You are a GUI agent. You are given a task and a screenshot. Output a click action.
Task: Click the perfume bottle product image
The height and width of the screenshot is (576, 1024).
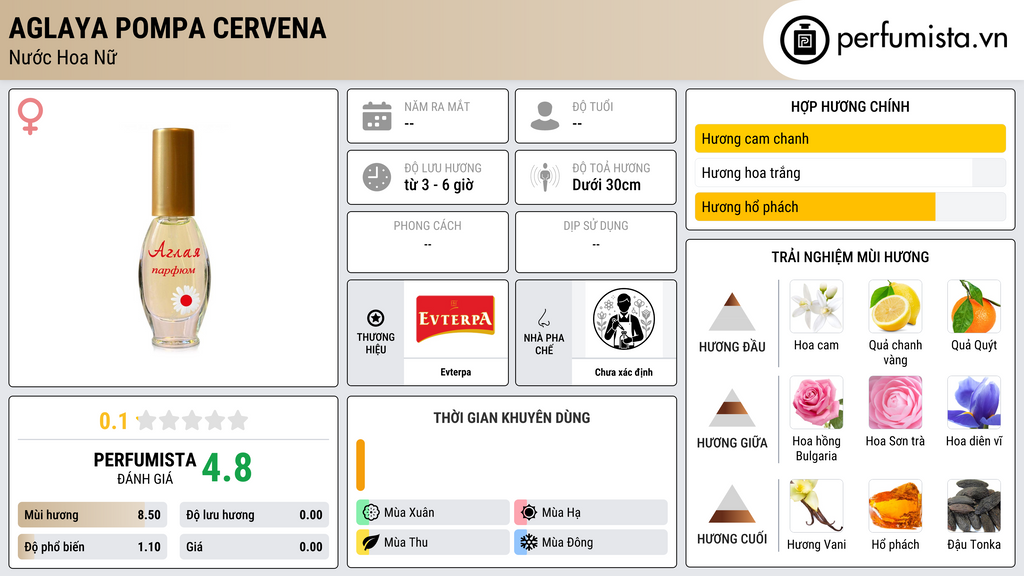(173, 238)
